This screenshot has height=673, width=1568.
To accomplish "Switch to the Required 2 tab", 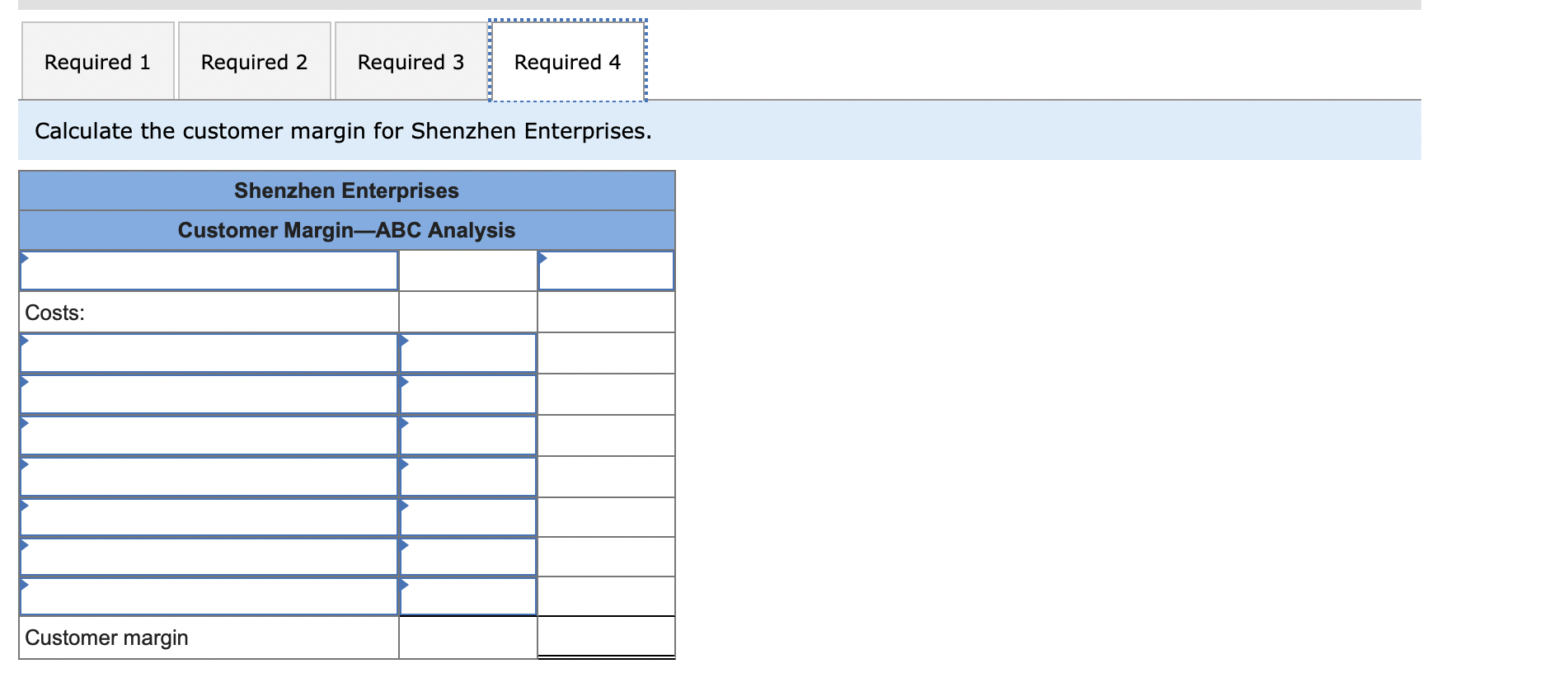I will [x=253, y=61].
